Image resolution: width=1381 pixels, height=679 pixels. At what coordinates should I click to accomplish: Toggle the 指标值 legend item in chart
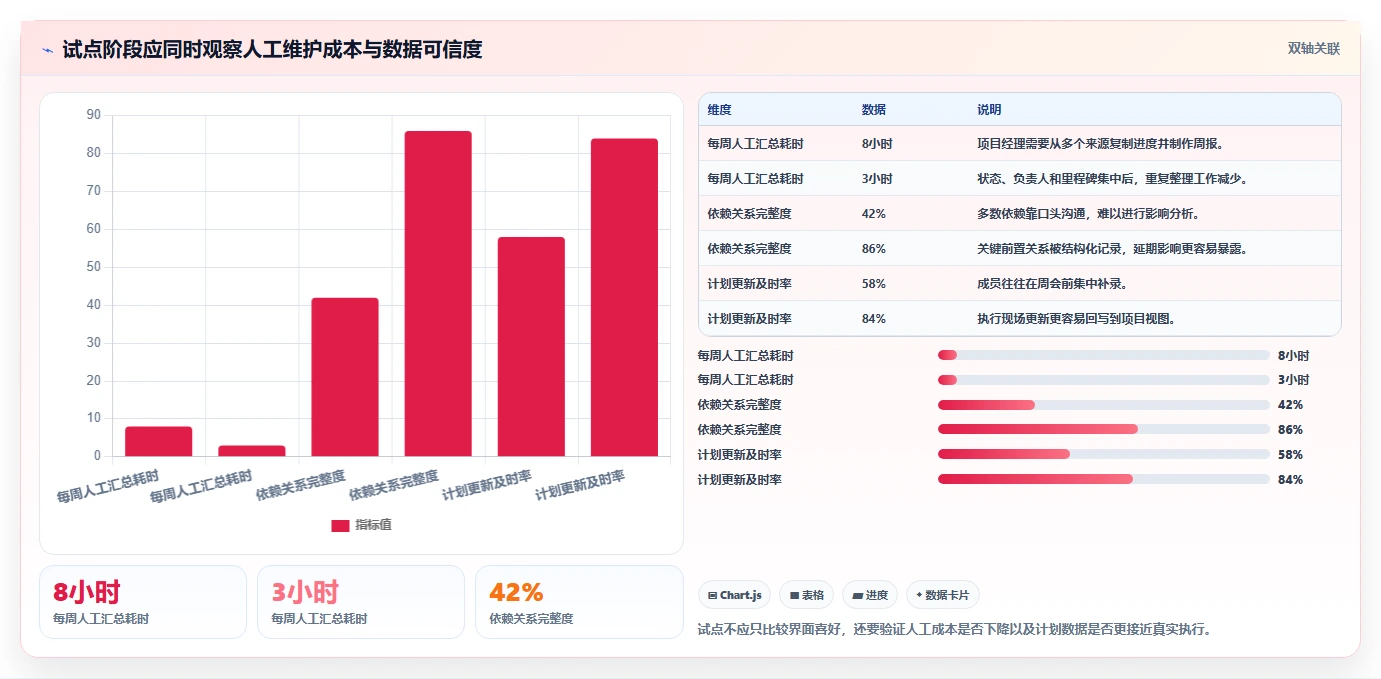[x=361, y=525]
